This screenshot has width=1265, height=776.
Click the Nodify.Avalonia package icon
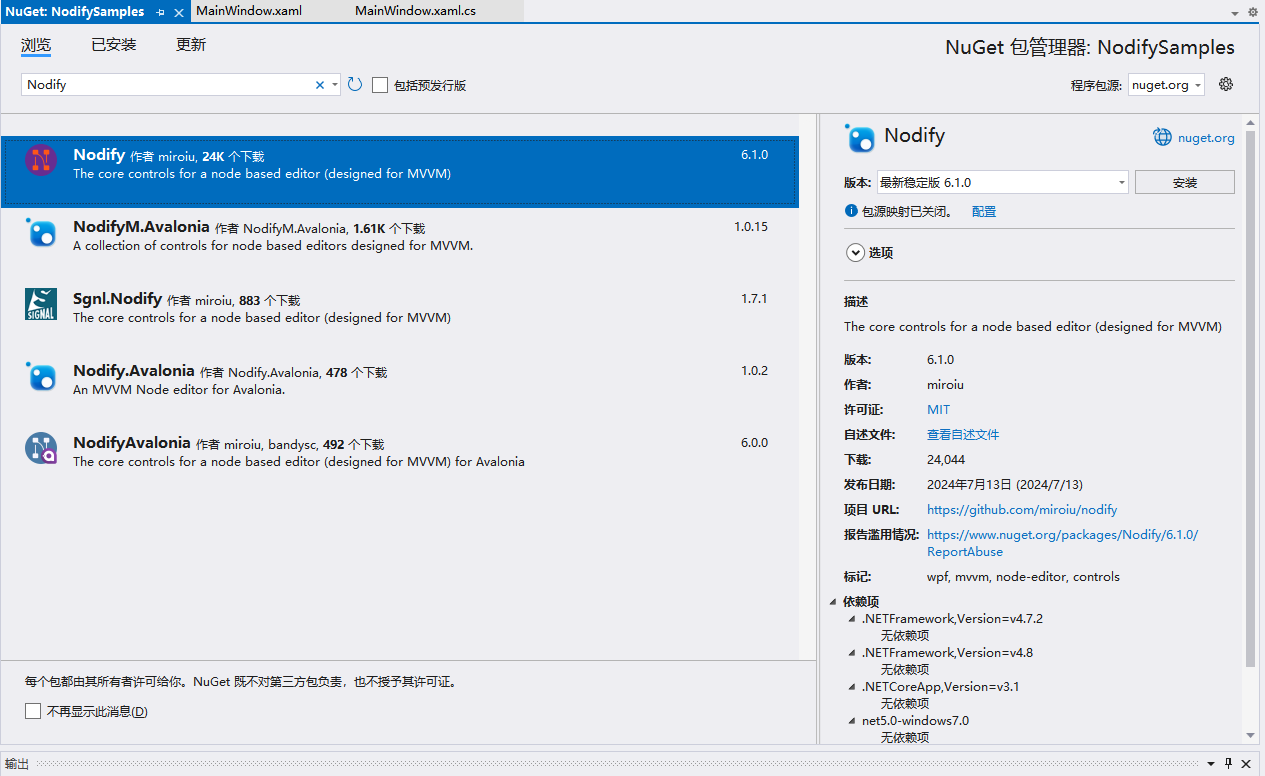click(x=42, y=377)
